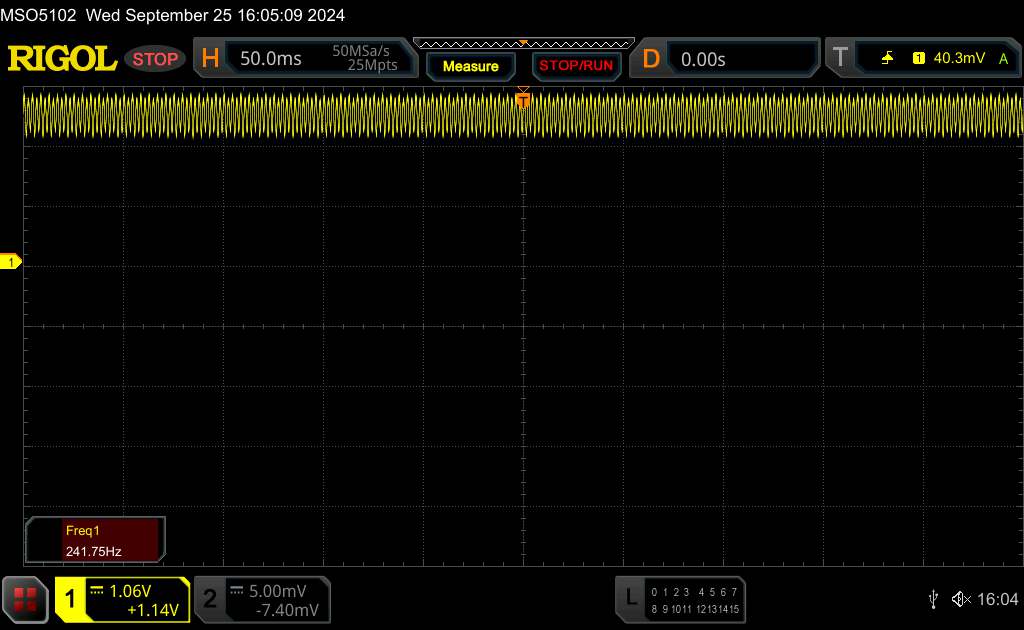Open the 0.00s delay setting
Viewport: 1024px width, 630px height.
pos(703,59)
